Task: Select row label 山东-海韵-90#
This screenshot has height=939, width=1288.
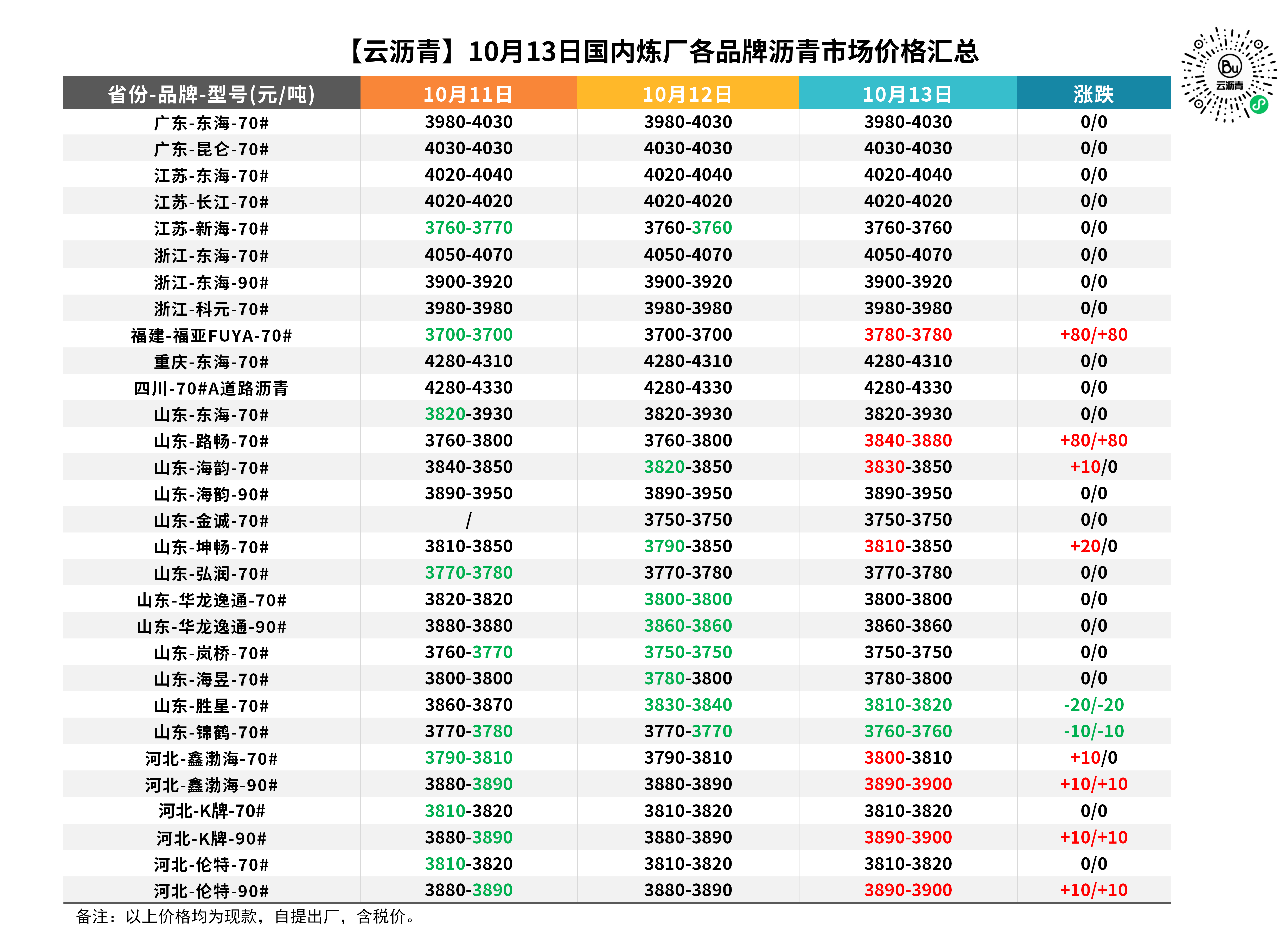Action: tap(211, 494)
